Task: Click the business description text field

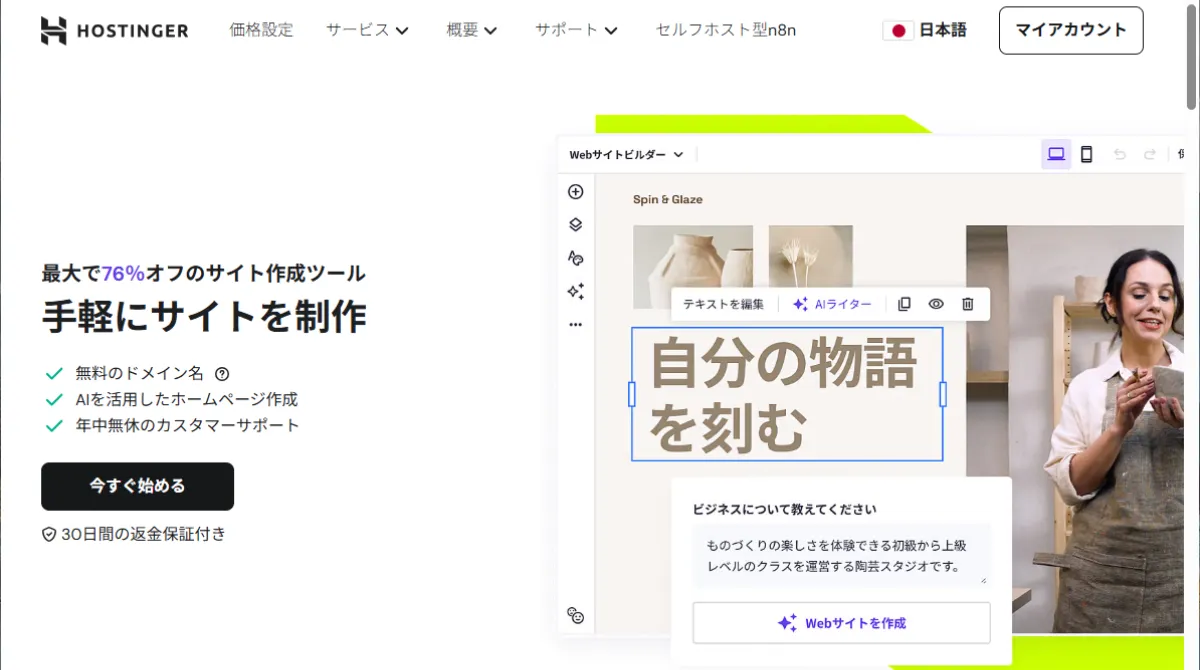Action: [x=840, y=556]
